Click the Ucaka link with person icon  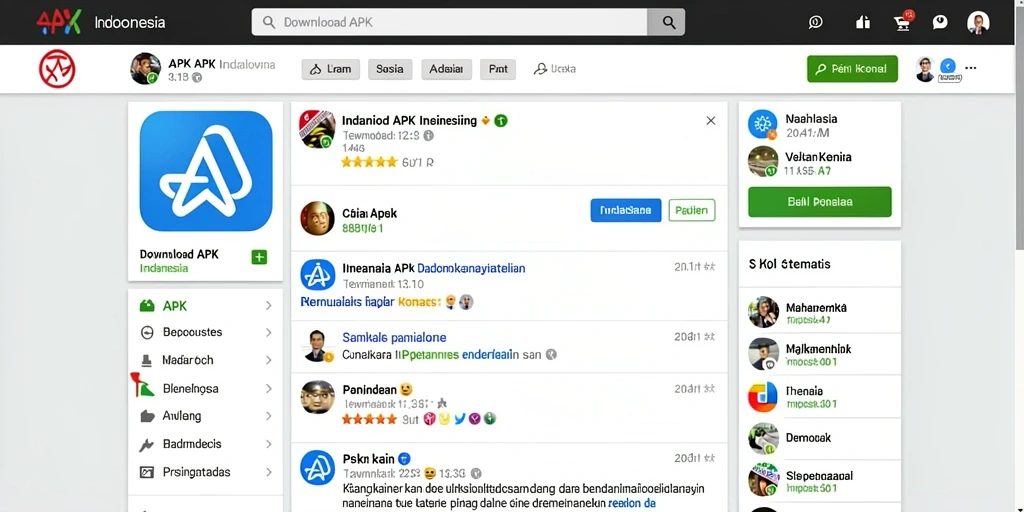pyautogui.click(x=555, y=69)
